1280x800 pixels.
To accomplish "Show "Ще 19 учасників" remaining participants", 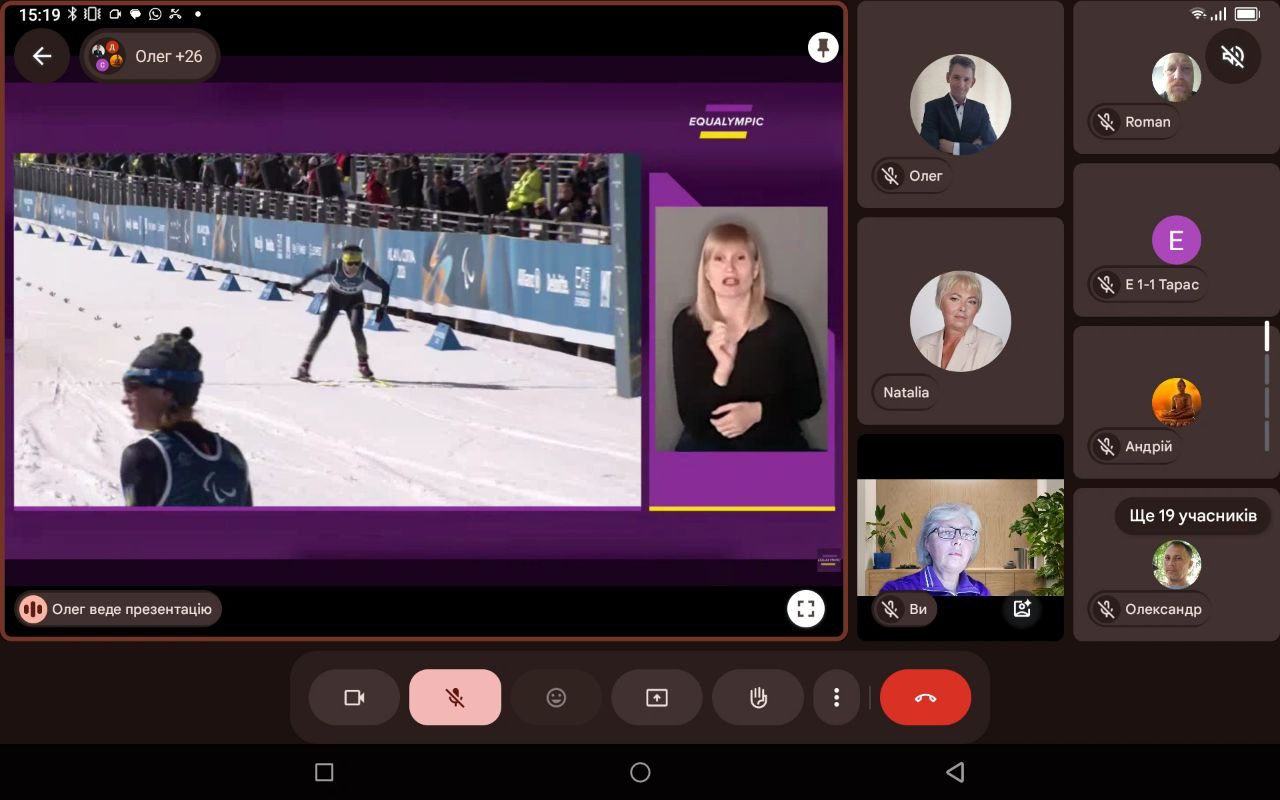I will (x=1193, y=516).
